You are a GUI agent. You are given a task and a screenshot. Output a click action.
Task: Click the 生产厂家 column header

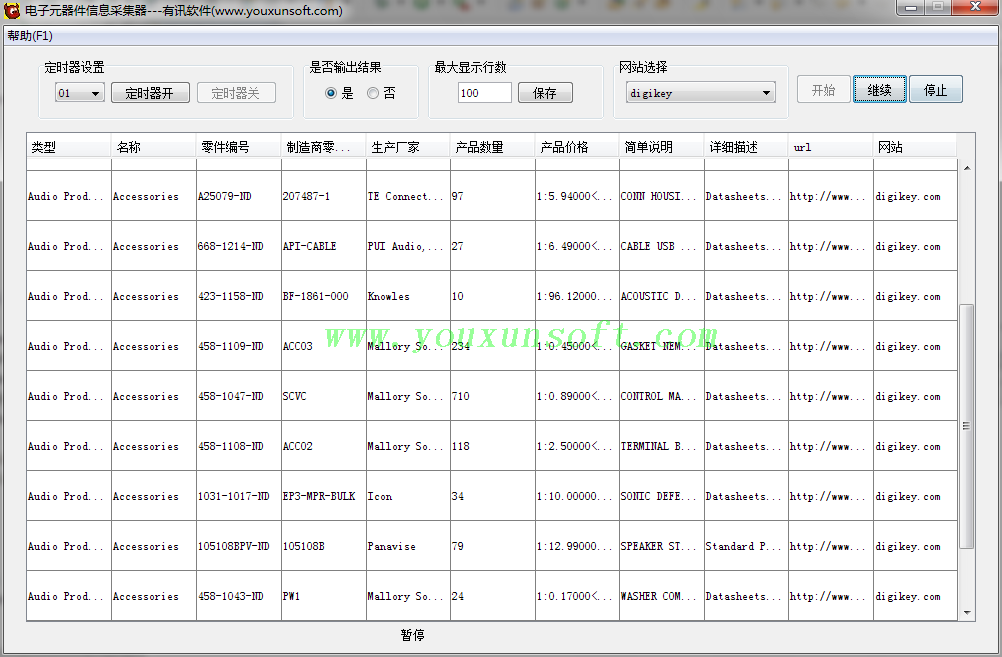[408, 147]
